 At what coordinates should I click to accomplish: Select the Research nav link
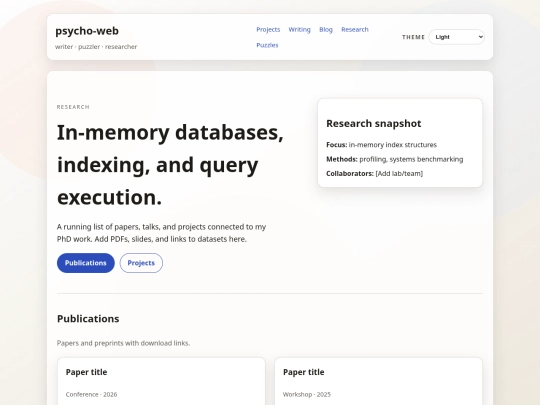click(355, 30)
